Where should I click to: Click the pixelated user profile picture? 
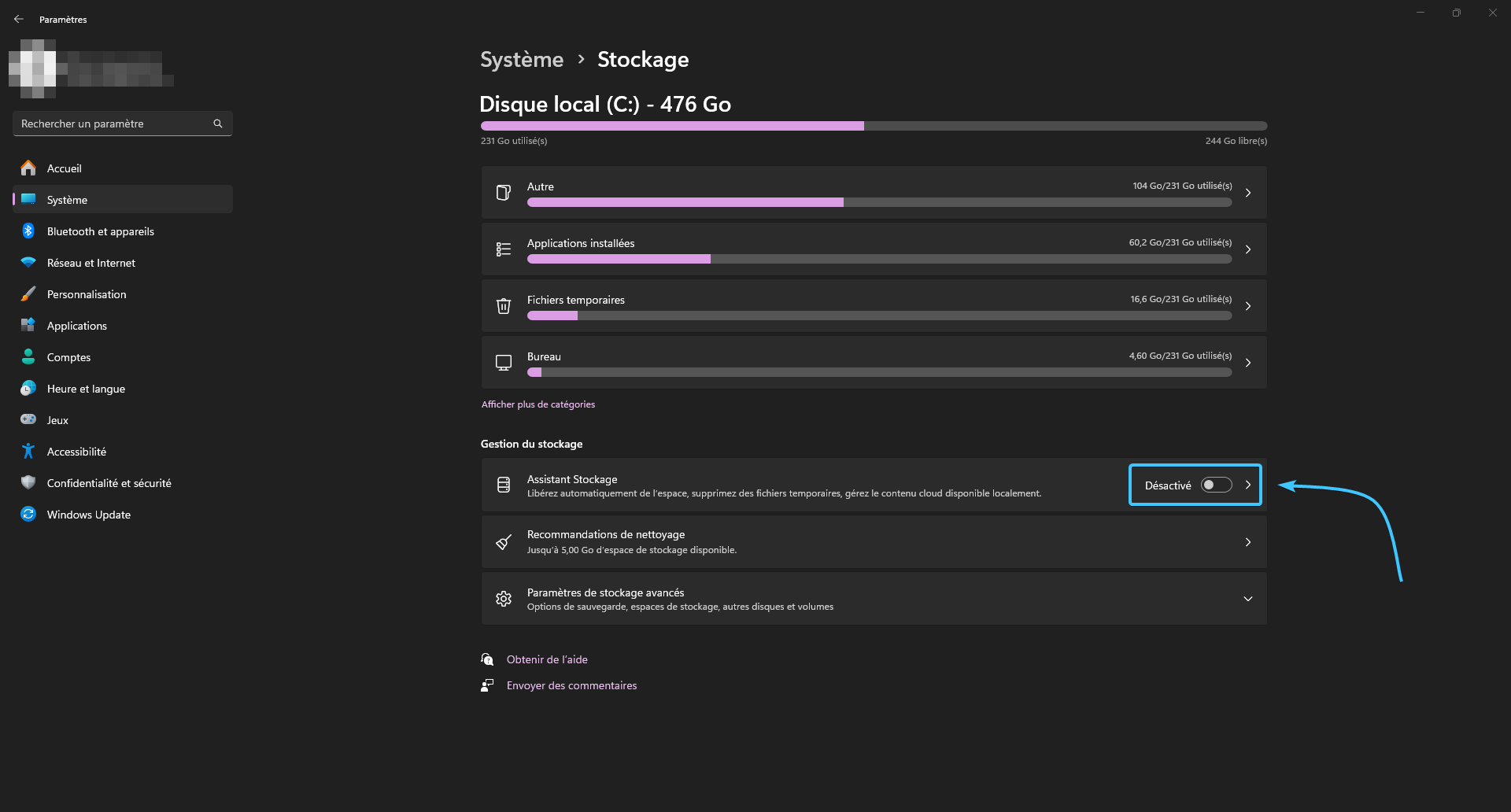point(32,68)
